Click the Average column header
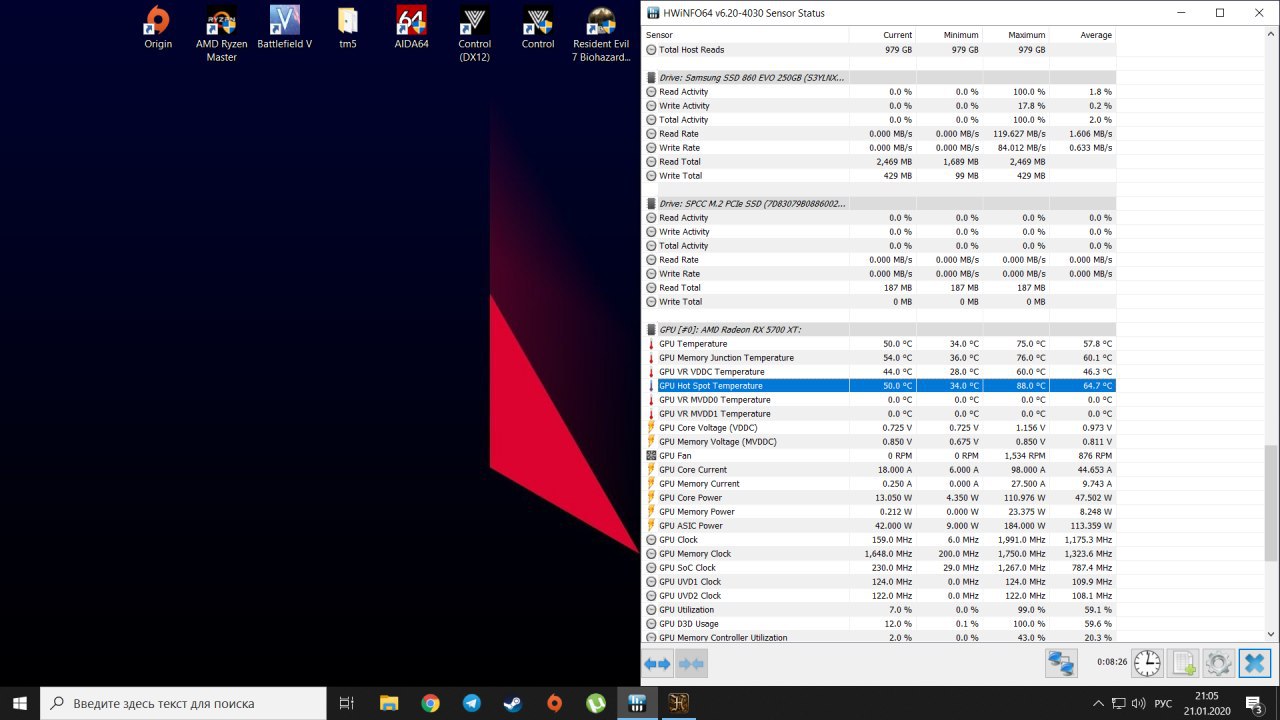This screenshot has height=720, width=1280. pos(1083,35)
